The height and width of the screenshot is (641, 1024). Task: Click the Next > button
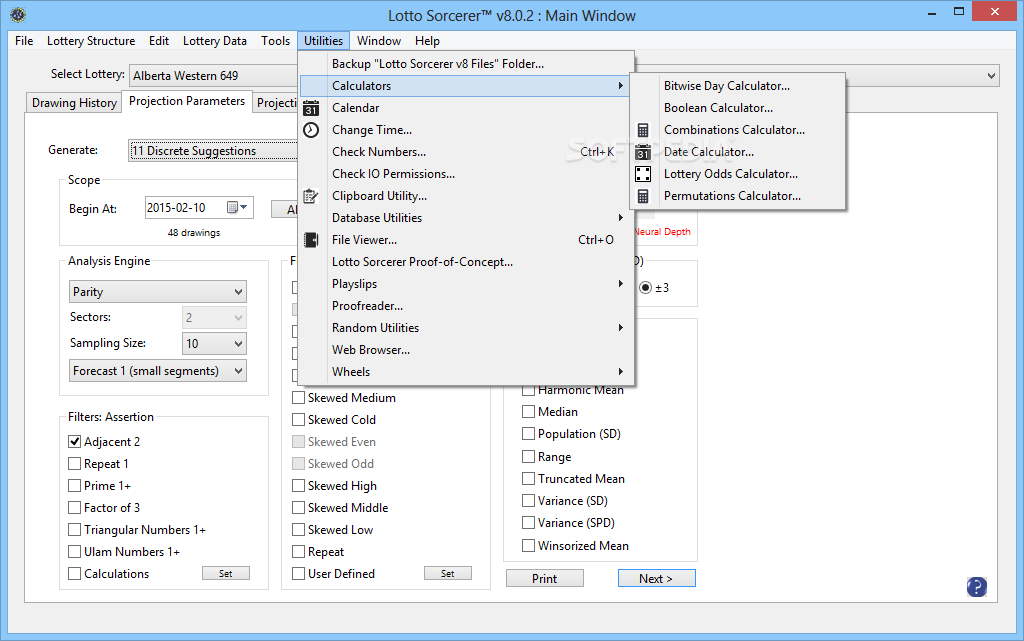(x=656, y=578)
